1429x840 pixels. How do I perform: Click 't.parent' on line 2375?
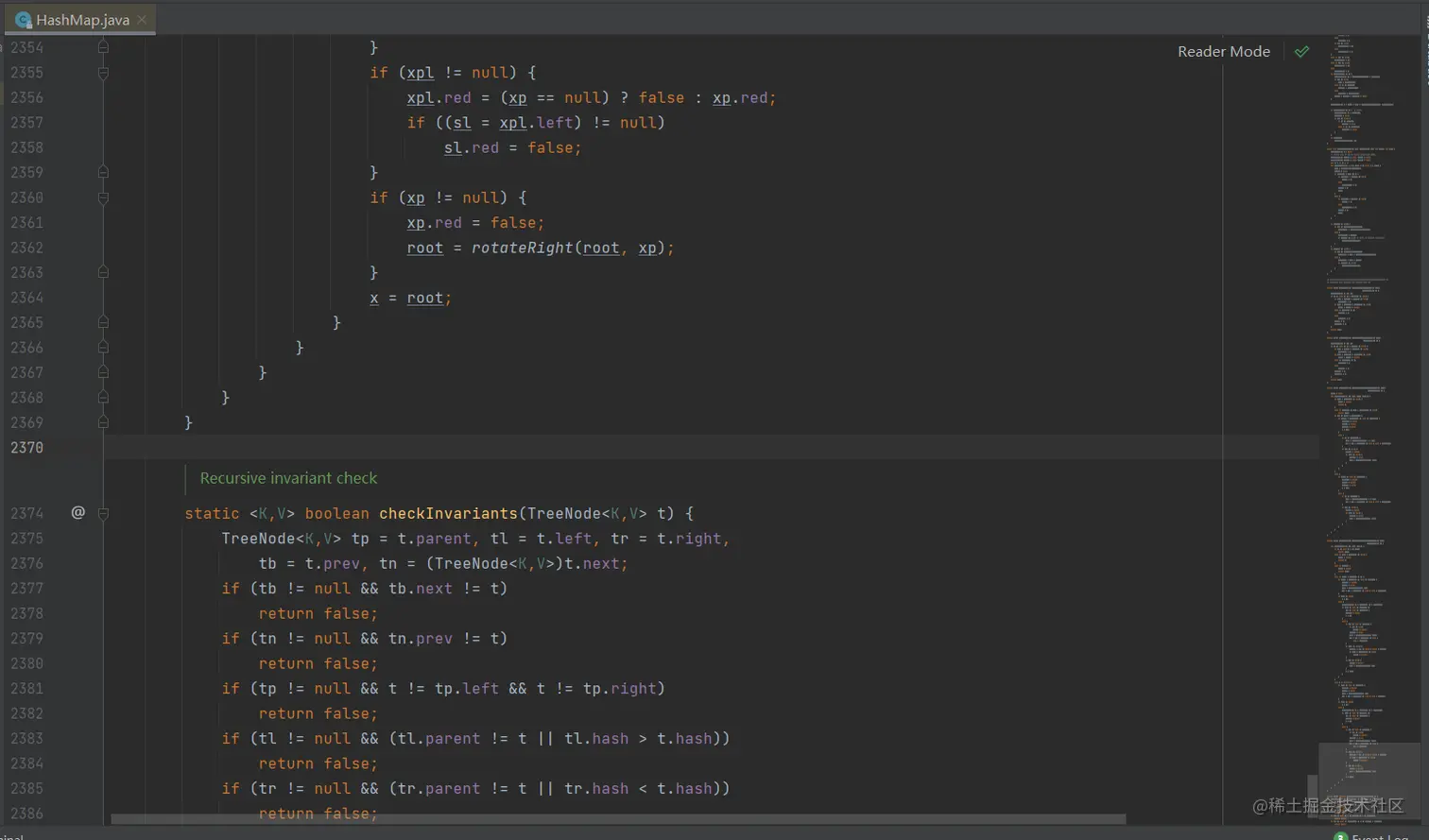434,538
